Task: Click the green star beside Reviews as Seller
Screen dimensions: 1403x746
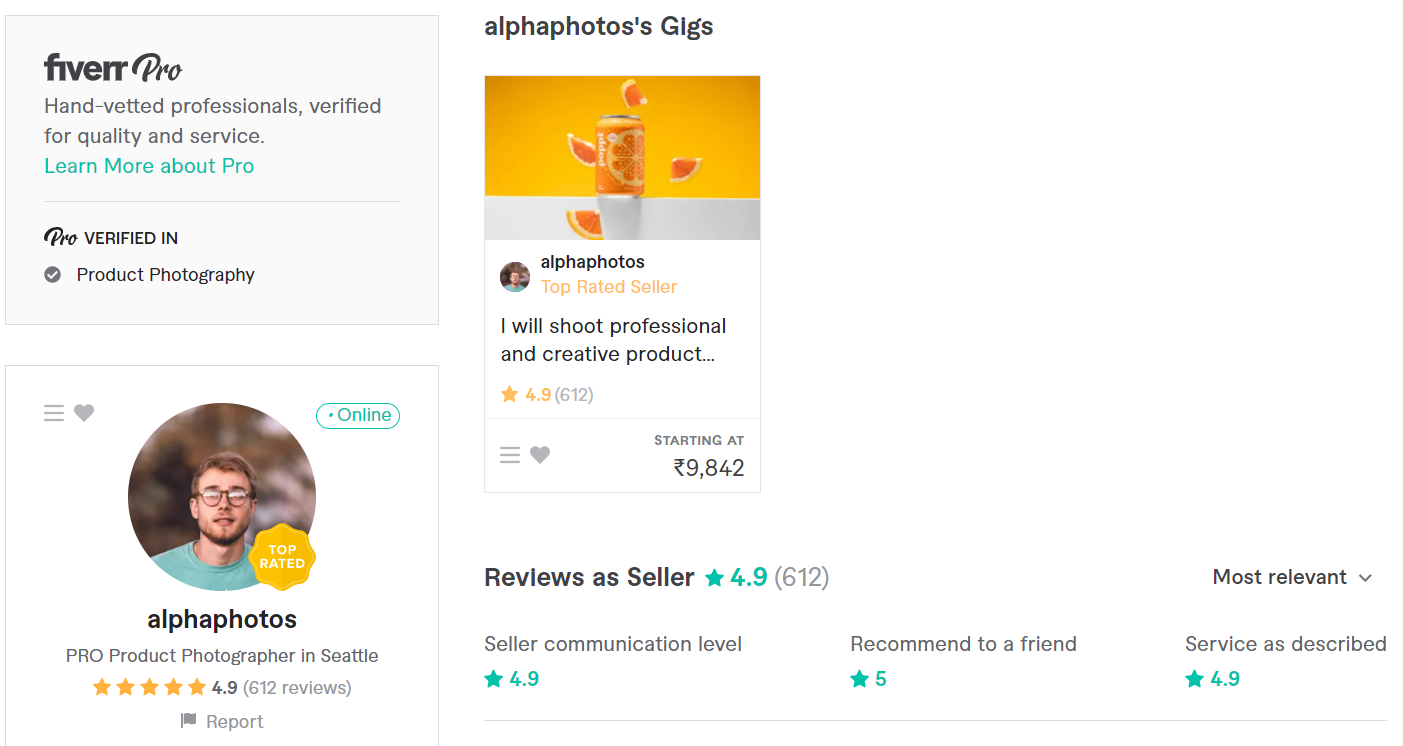Action: coord(714,578)
